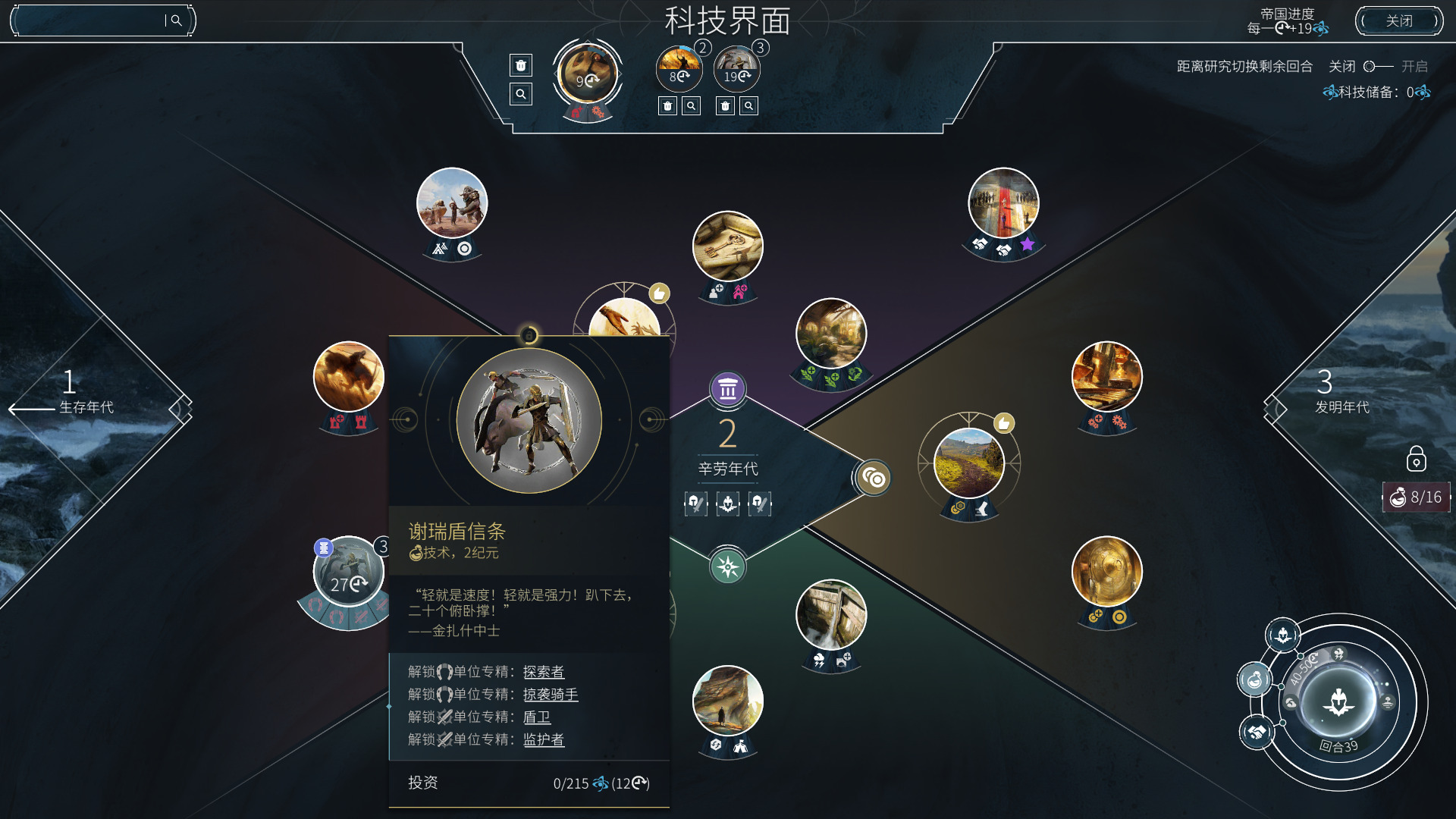This screenshot has height=819, width=1456.
Task: Toggle thumbs-up recommendation on landscape technology
Action: (1003, 423)
